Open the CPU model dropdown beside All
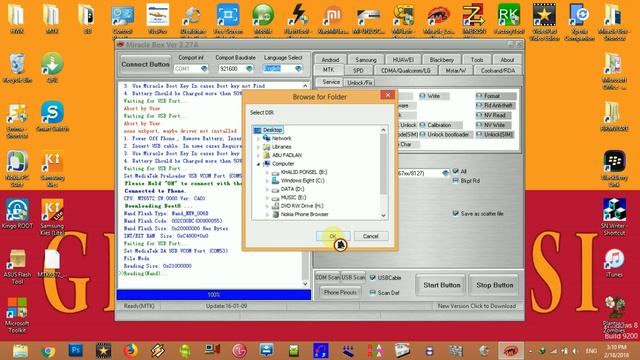 (445, 173)
